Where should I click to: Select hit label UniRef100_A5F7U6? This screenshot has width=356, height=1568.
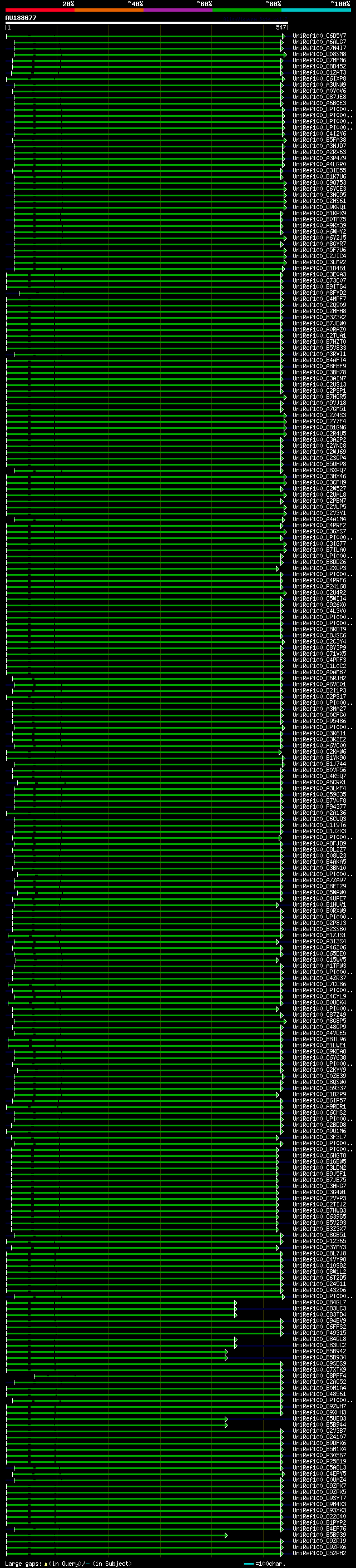point(319,250)
